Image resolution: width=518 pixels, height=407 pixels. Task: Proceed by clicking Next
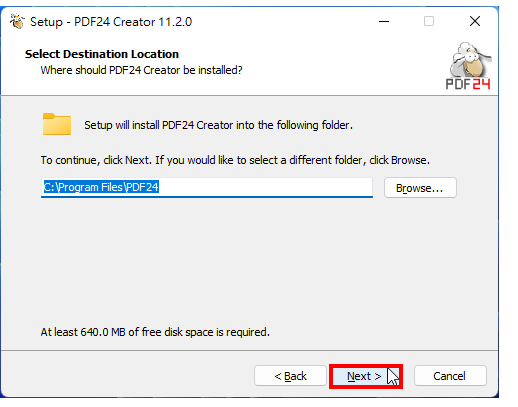pos(364,376)
